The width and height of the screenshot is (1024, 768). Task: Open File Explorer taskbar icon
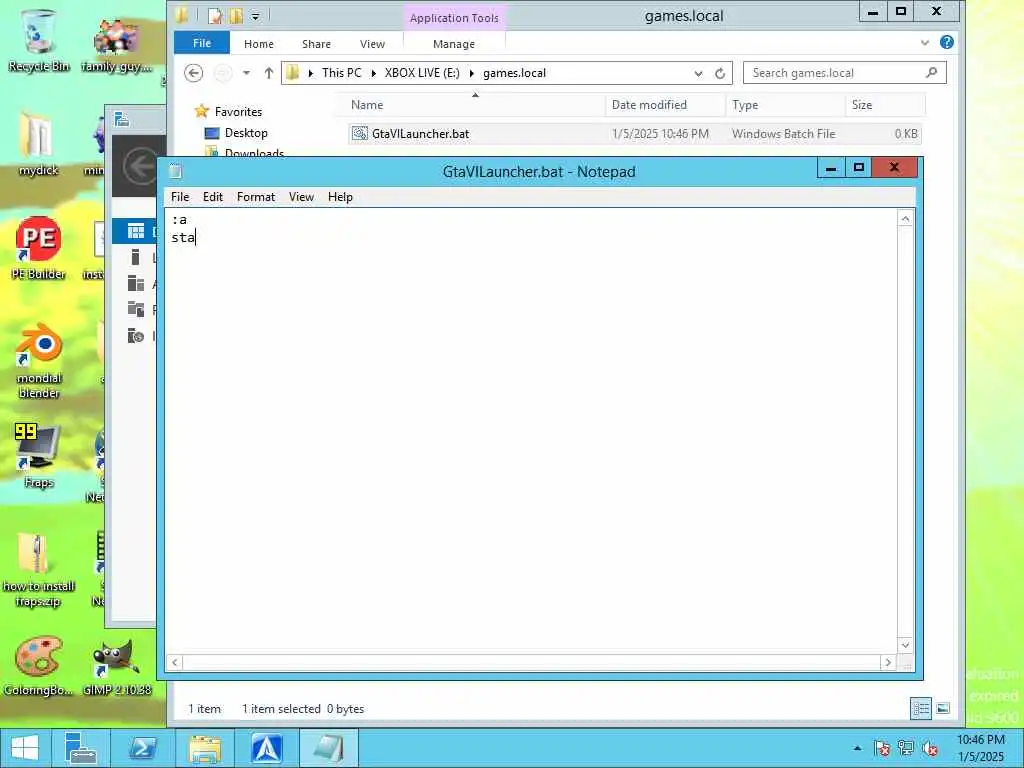coord(204,748)
